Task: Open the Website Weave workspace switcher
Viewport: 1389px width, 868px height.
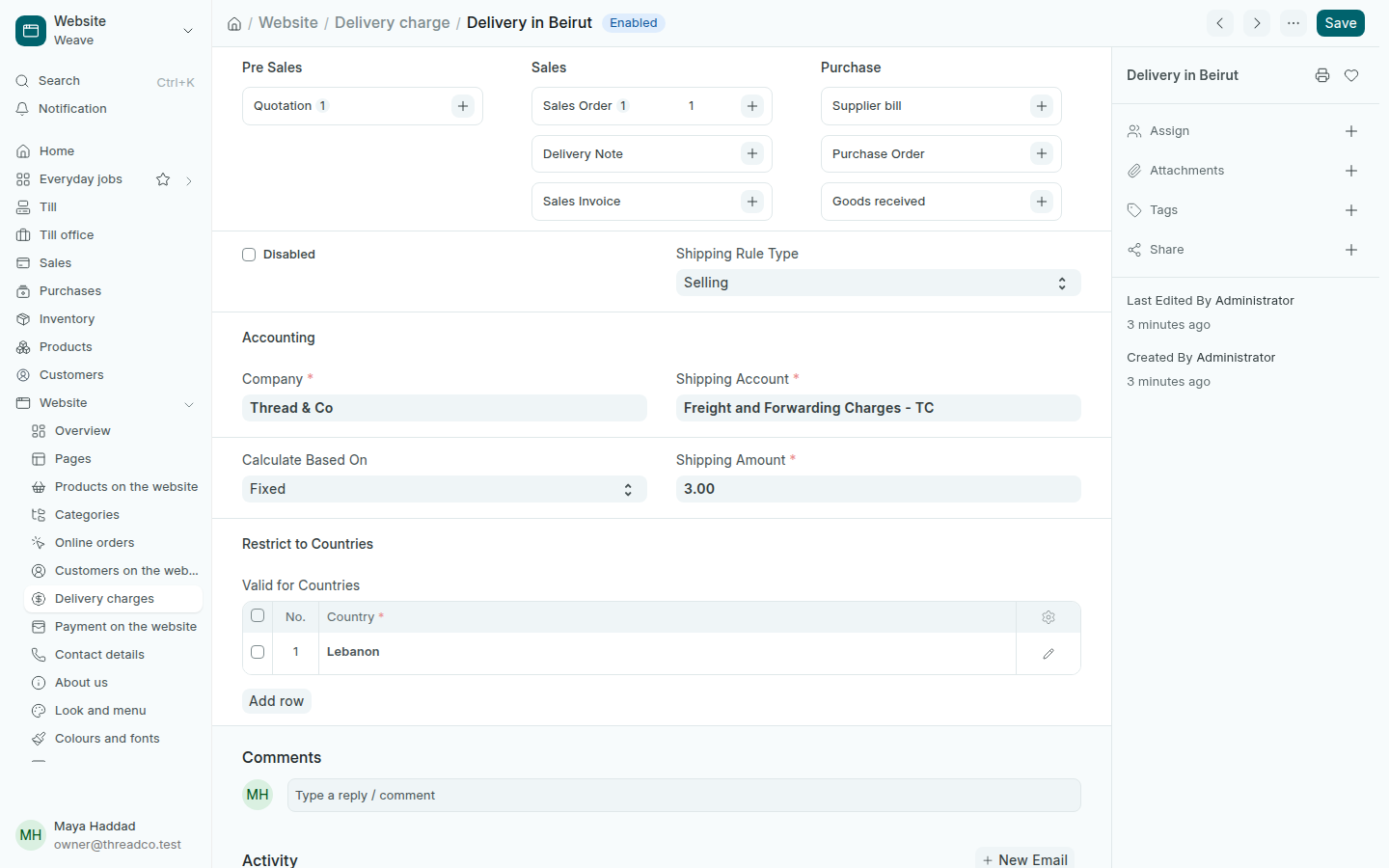Action: 105,31
